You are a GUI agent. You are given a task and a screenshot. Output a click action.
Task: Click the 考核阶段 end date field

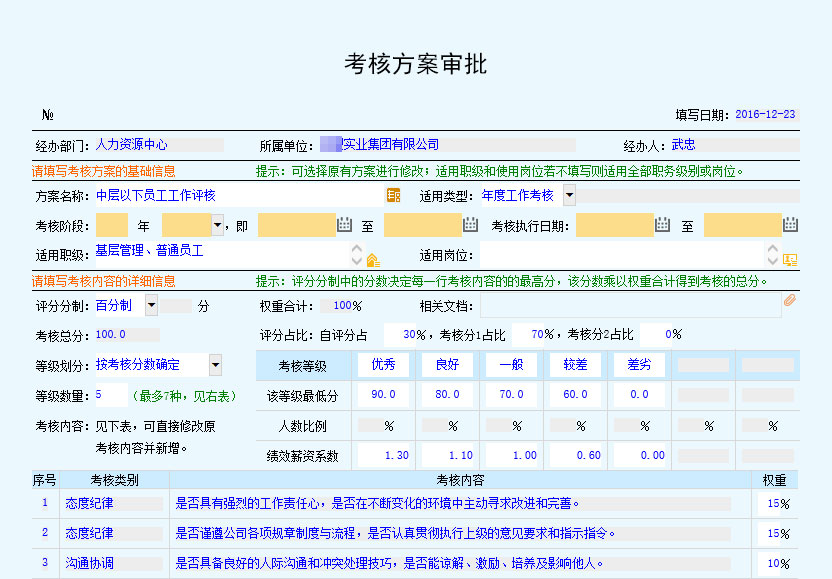pos(422,225)
